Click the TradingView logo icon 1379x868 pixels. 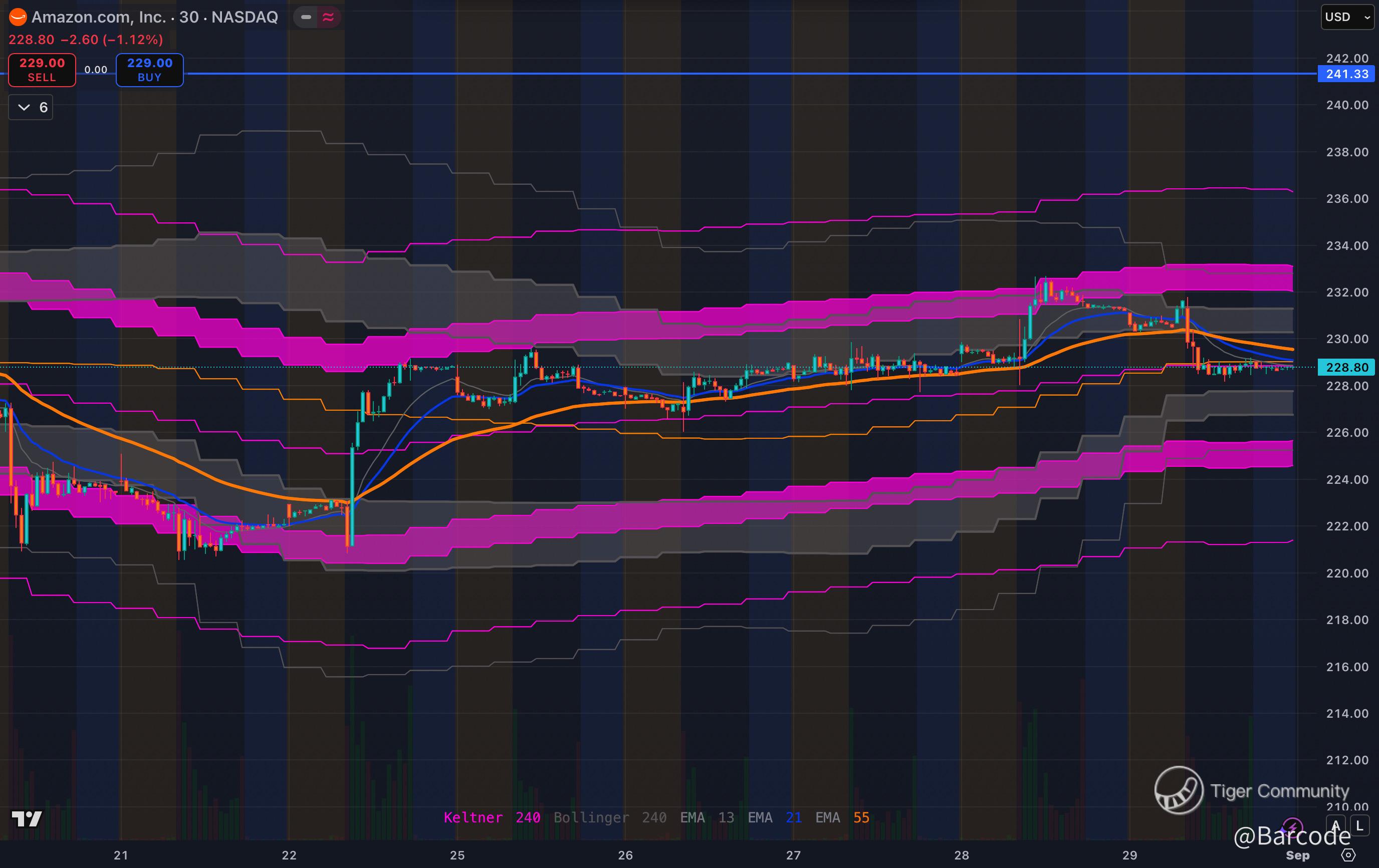pos(27,819)
